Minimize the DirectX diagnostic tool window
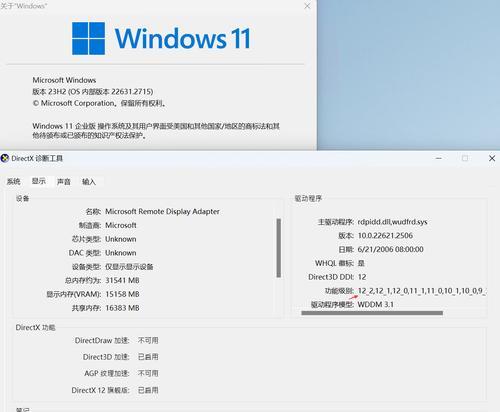 (439, 158)
